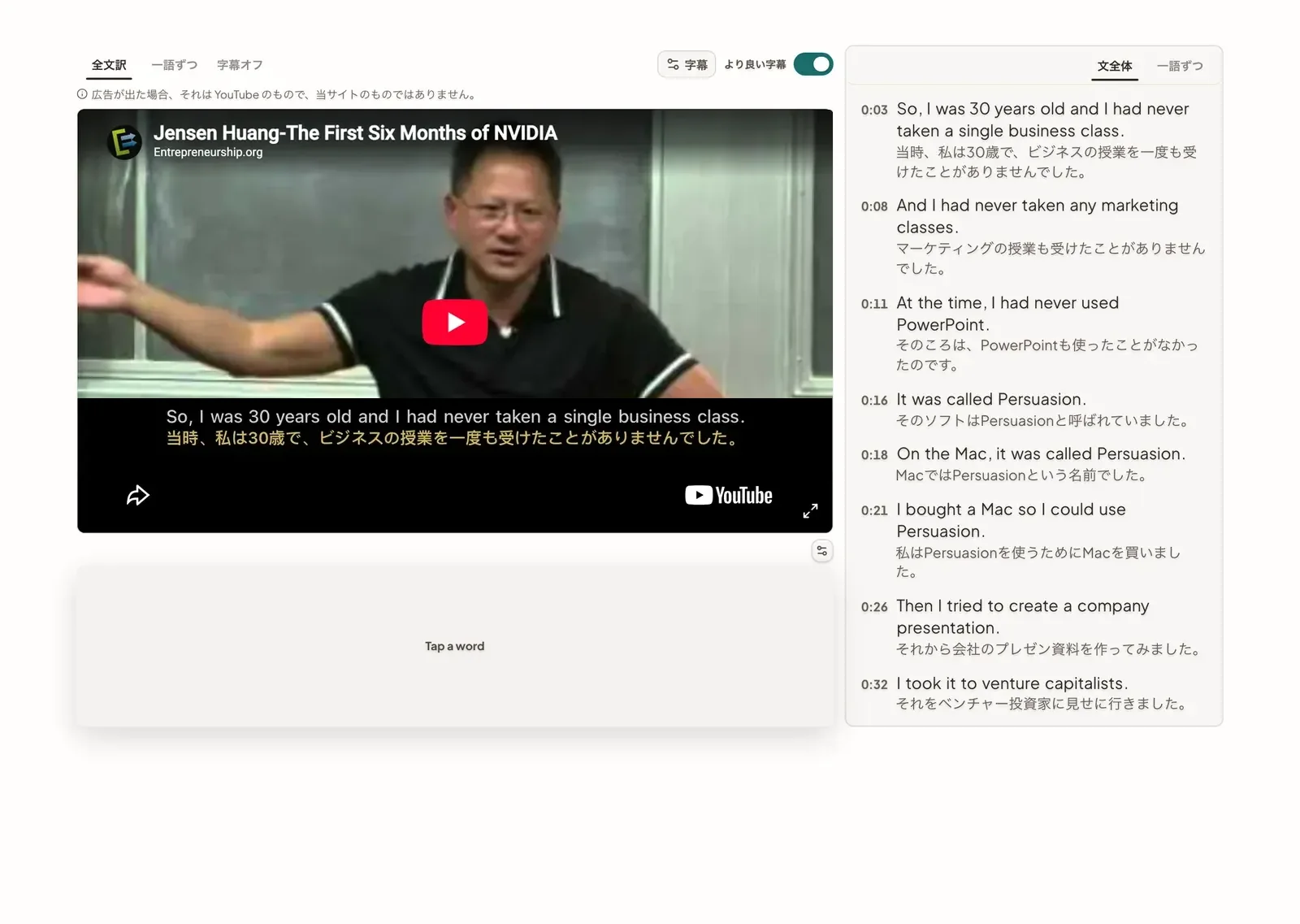Image resolution: width=1300 pixels, height=924 pixels.
Task: Select the 全文訳 tab
Action: click(109, 65)
